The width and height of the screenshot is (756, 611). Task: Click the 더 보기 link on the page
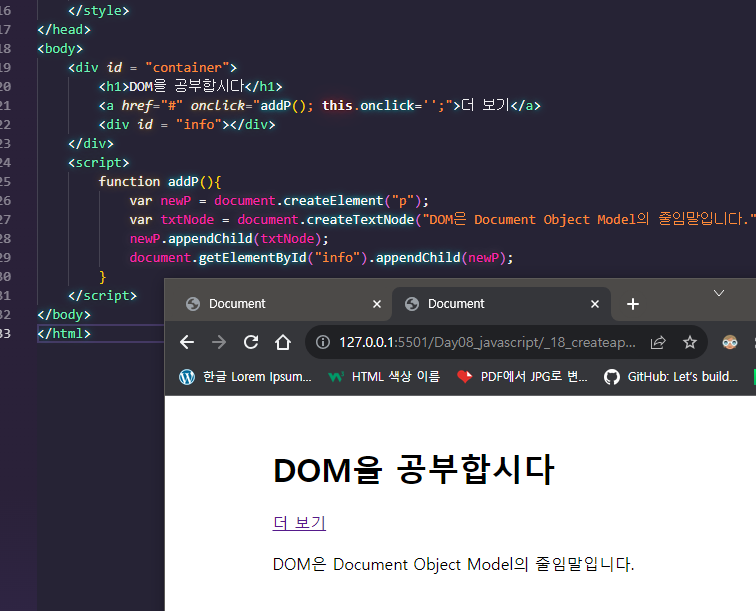299,523
